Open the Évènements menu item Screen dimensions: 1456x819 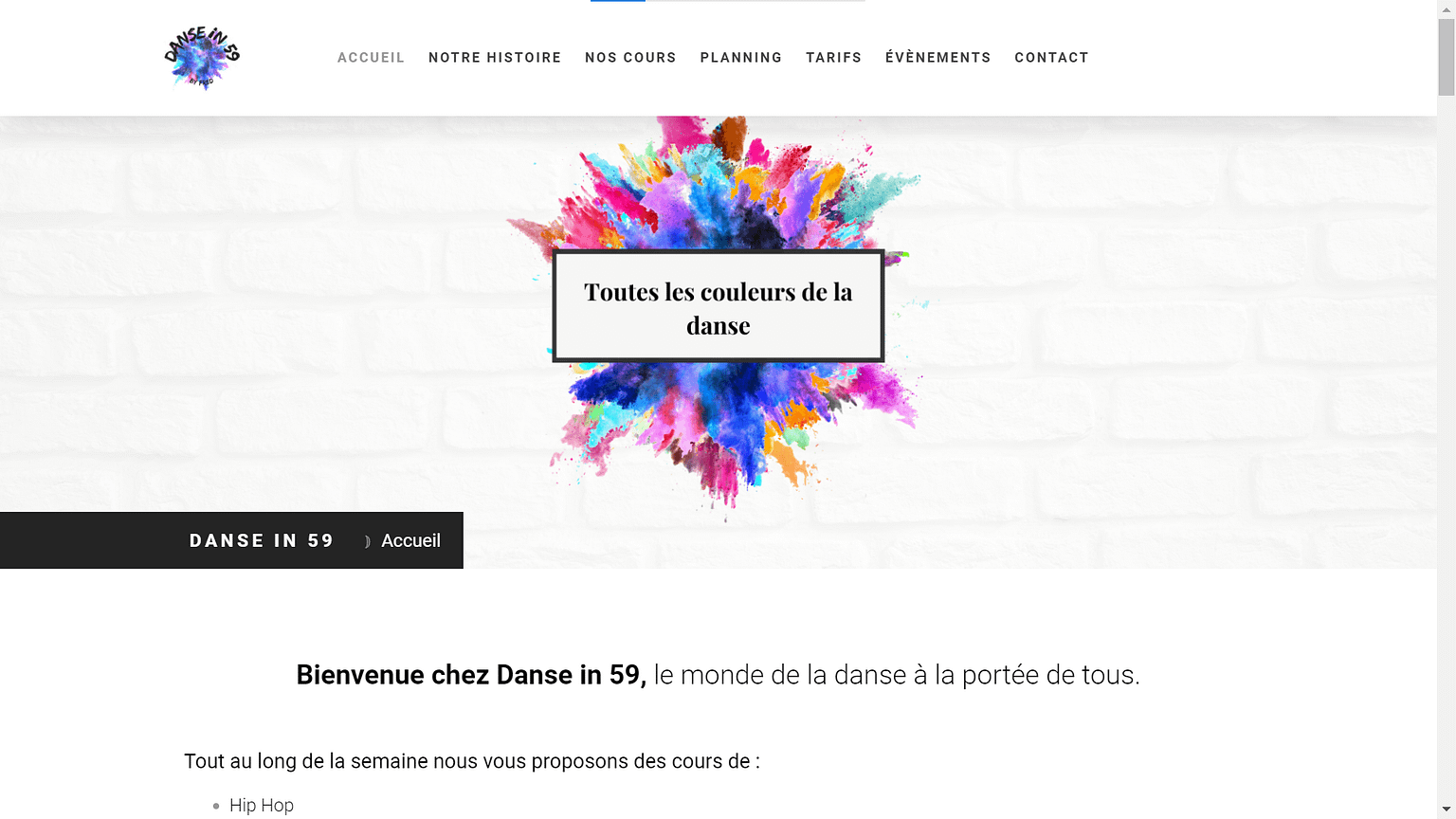pos(937,58)
